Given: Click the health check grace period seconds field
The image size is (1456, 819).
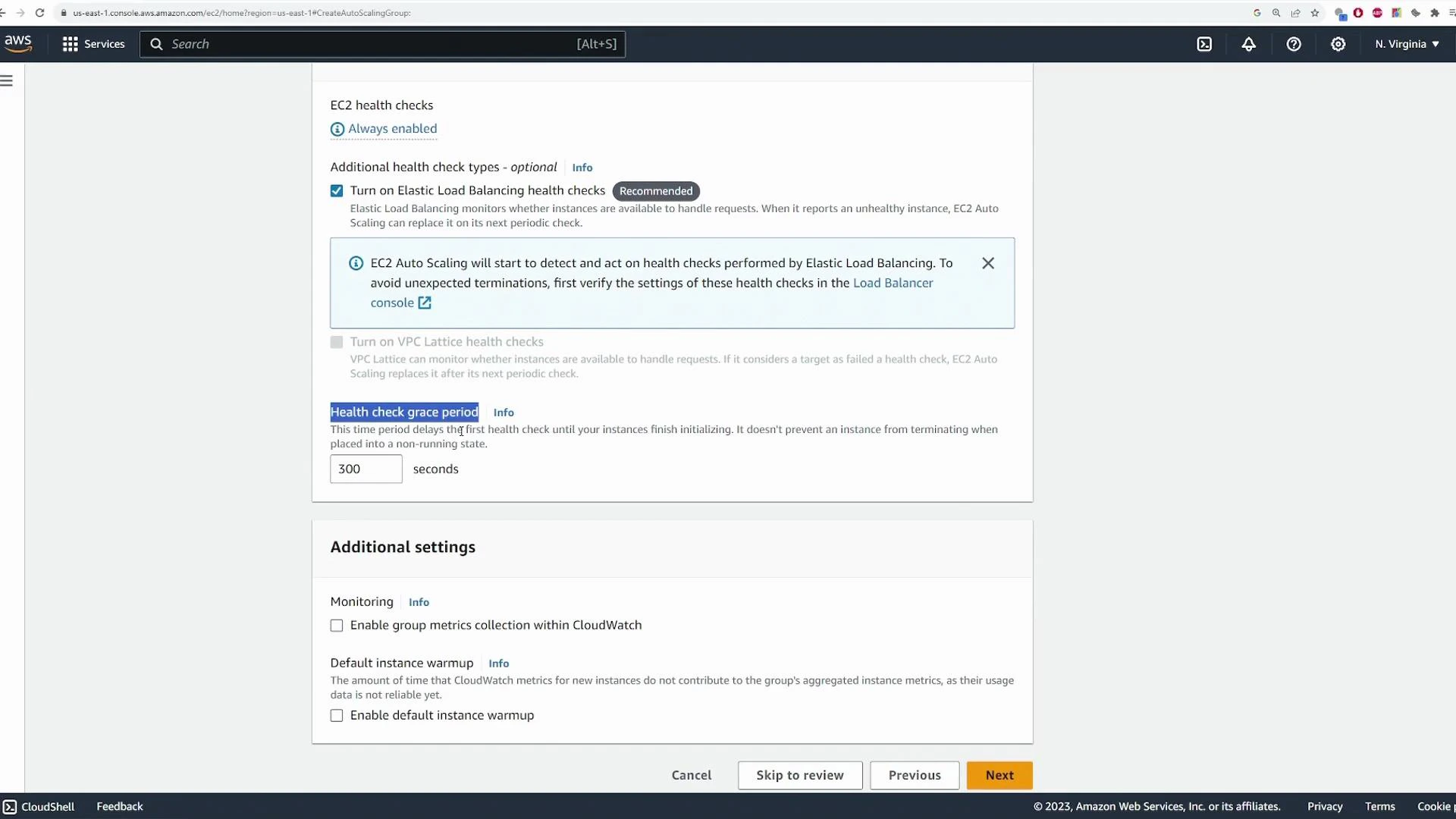Looking at the screenshot, I should 366,469.
